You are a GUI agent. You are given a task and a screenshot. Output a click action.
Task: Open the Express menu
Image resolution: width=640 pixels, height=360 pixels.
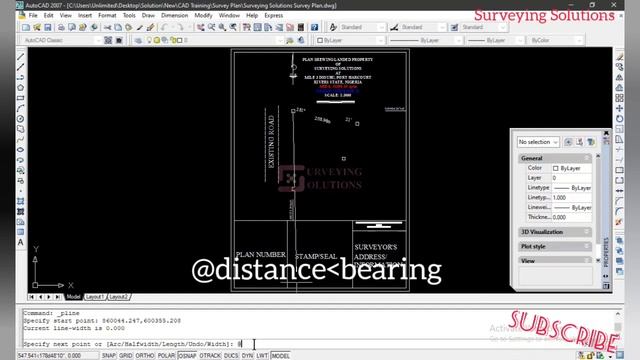273,16
